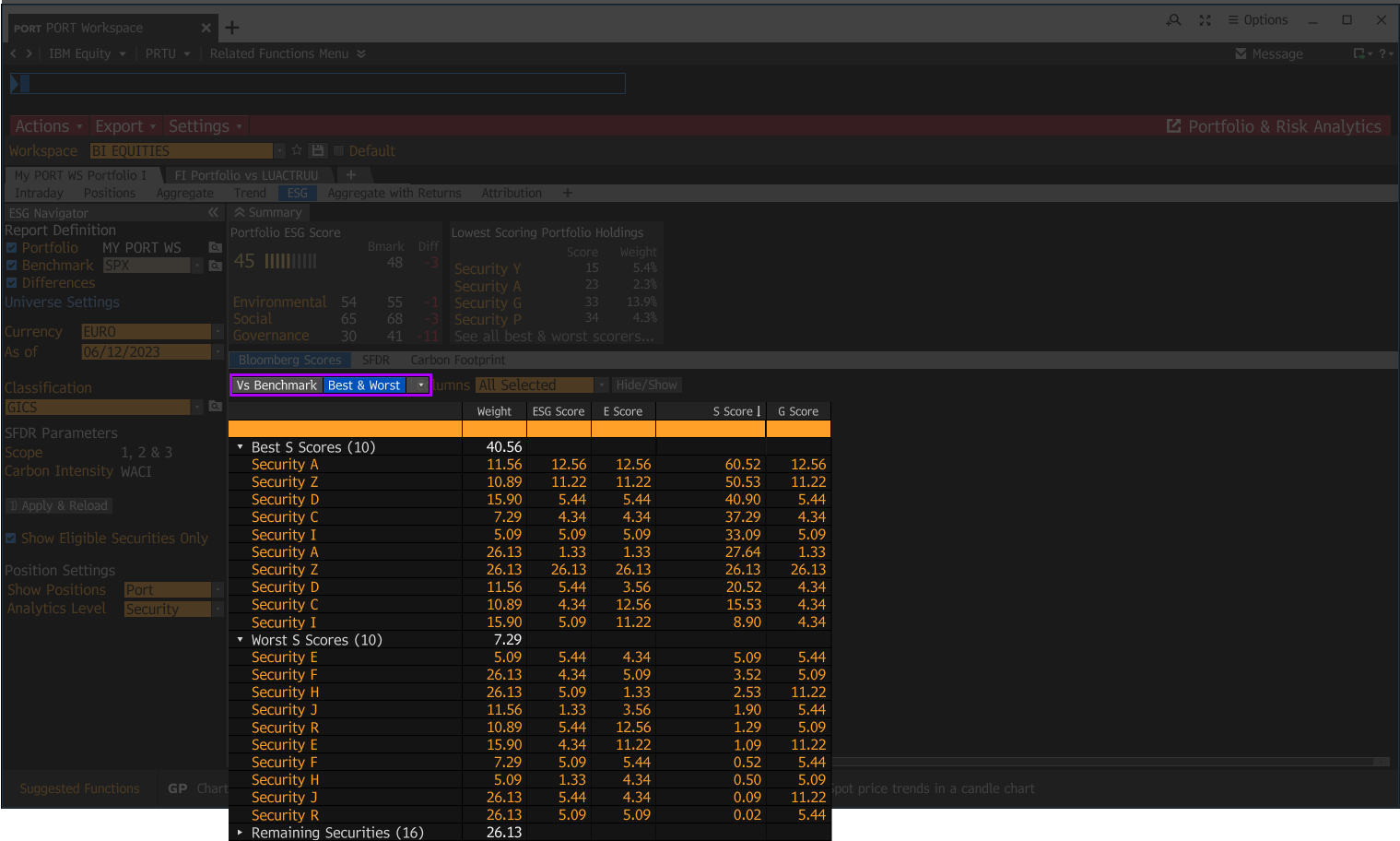Click the benchmark SPX input field
The width and height of the screenshot is (1400, 841).
pos(146,266)
